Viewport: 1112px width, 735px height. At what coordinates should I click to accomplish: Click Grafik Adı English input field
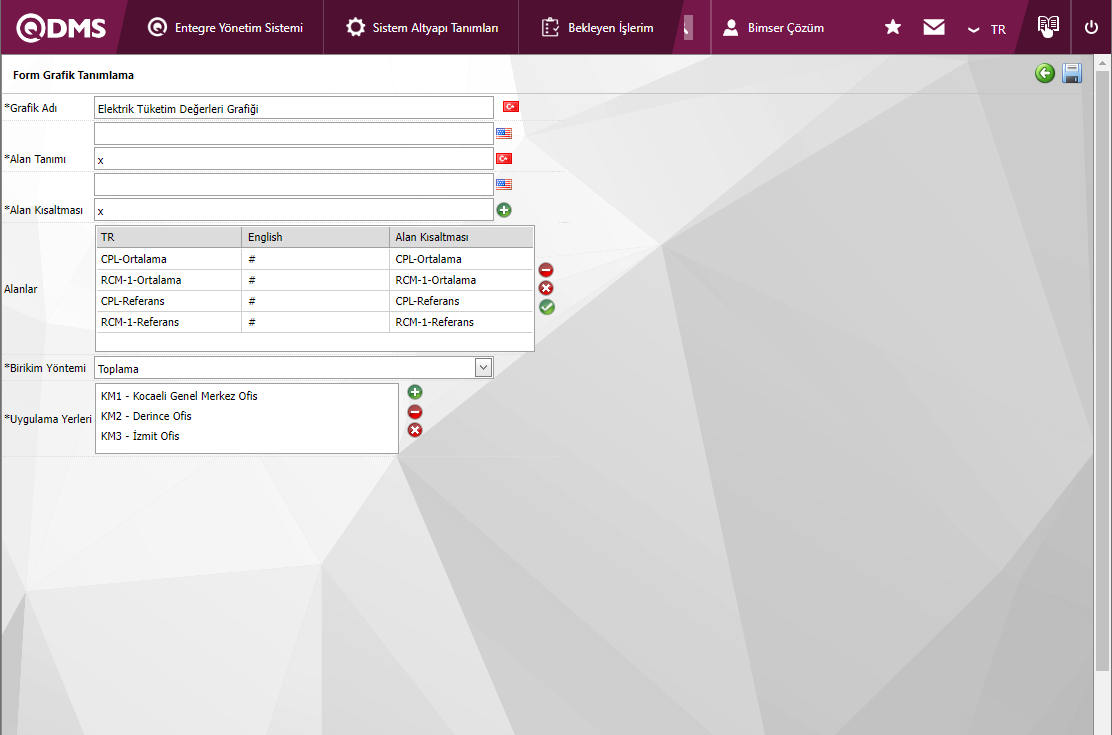294,133
